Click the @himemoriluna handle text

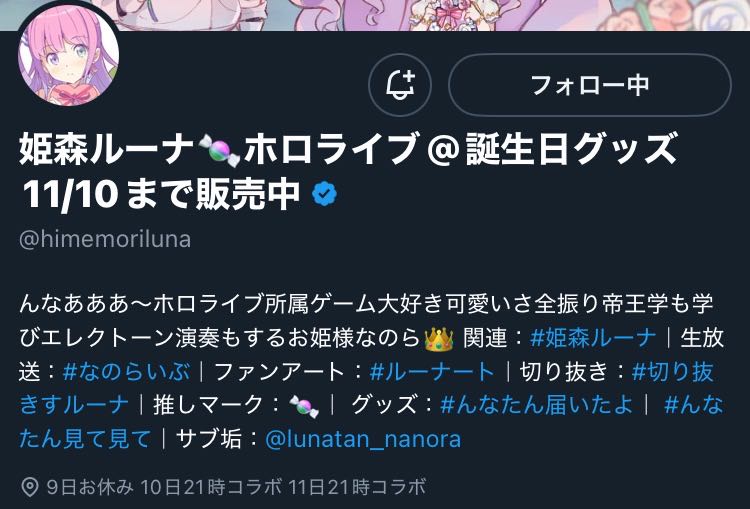[x=105, y=239]
